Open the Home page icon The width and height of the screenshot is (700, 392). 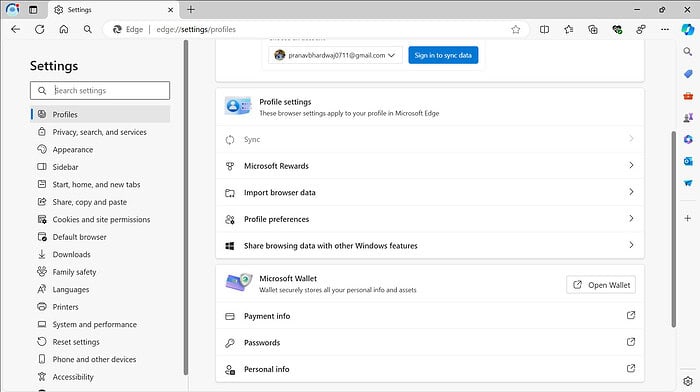64,29
